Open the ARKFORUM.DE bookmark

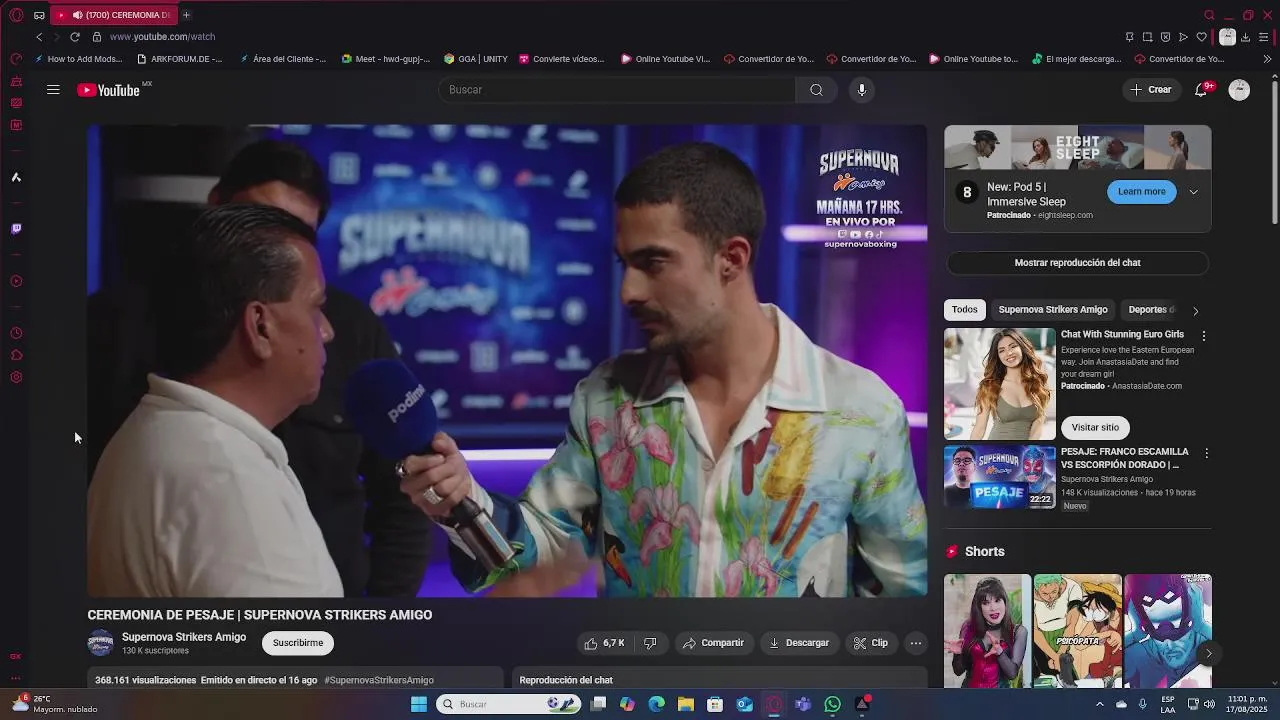[180, 59]
